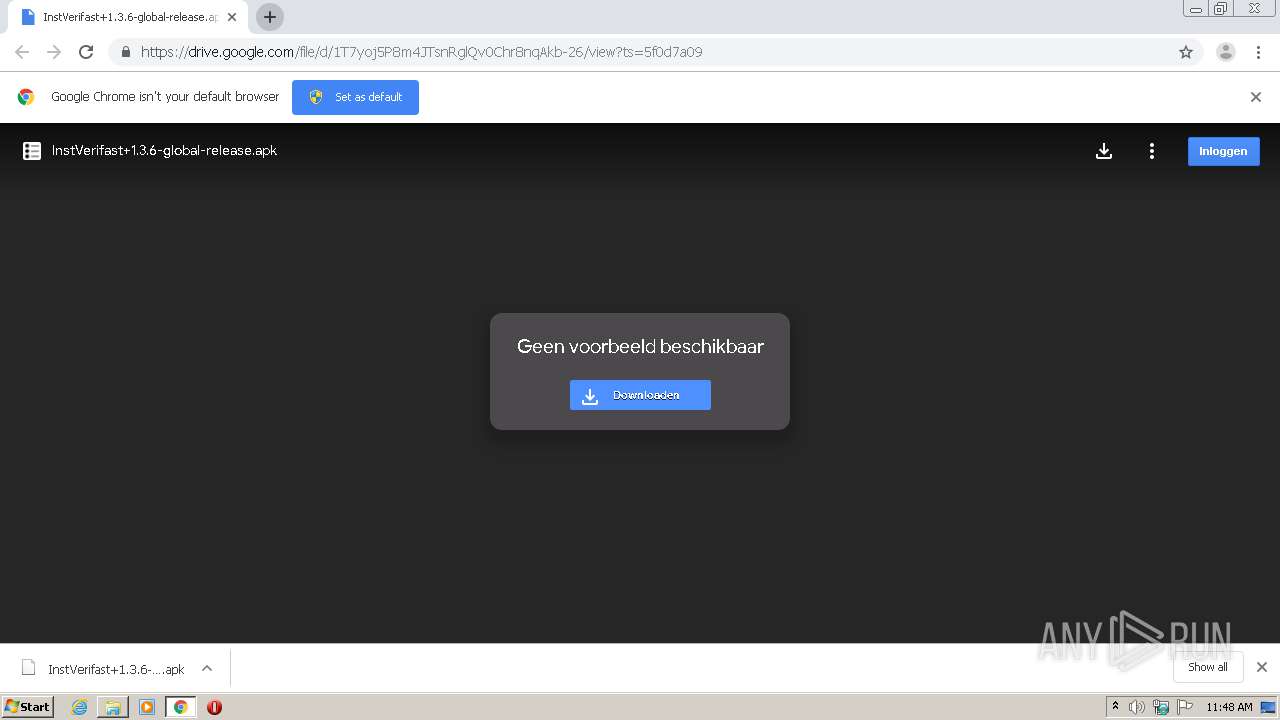Go forward to next page
1280x720 pixels.
(54, 52)
